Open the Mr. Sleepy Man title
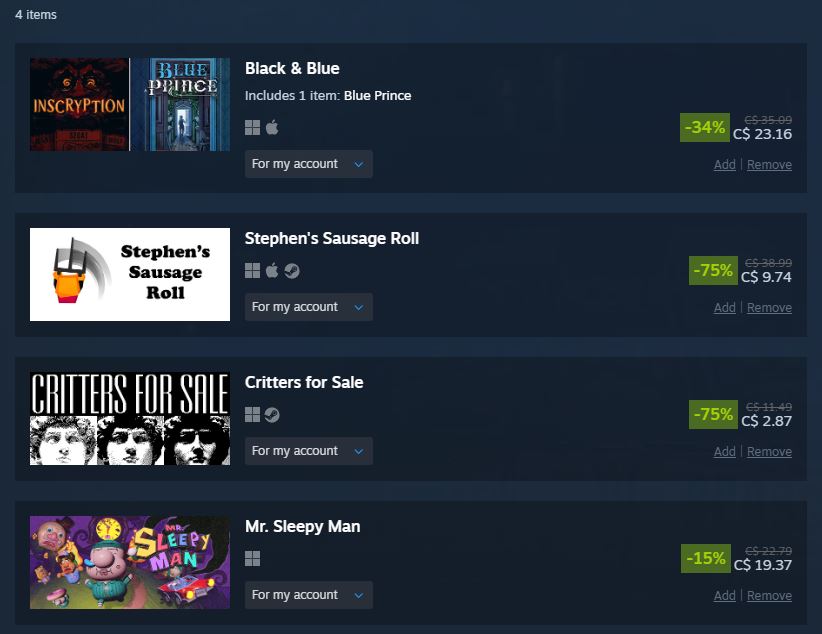822x634 pixels. (x=302, y=526)
